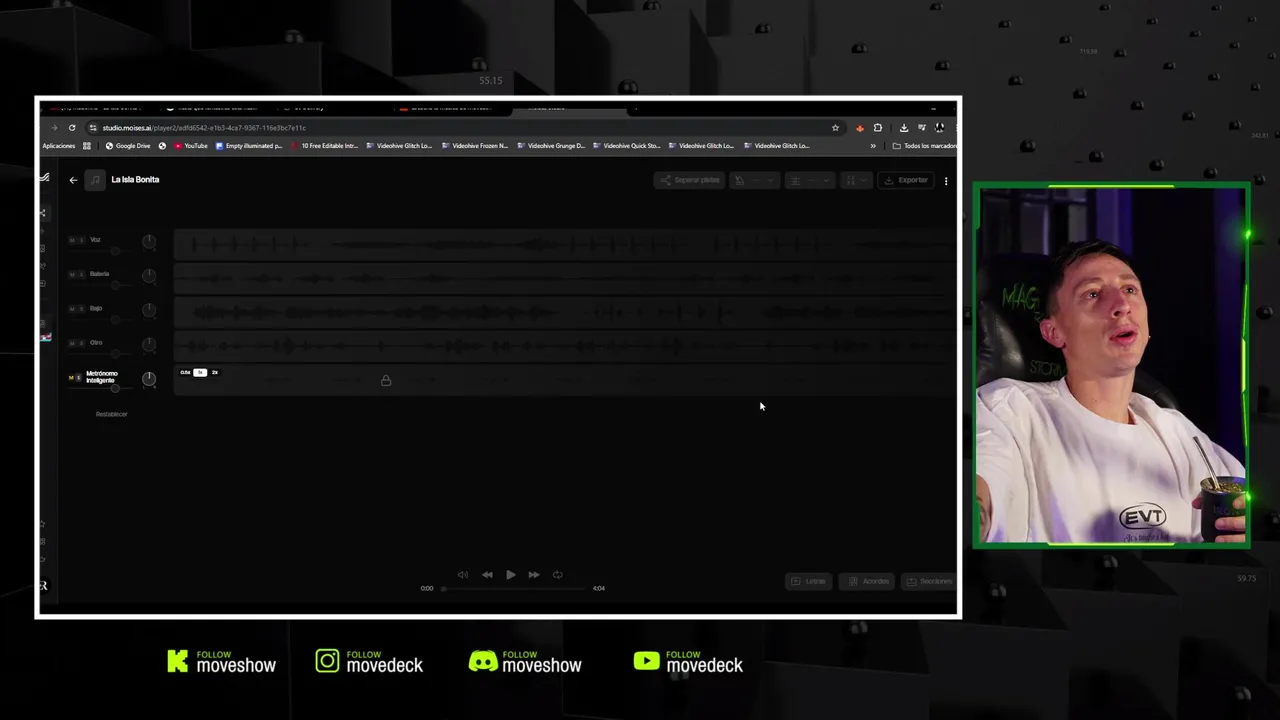Open the pitch/key dropdown in toolbar
Viewport: 1280px width, 720px height.
810,180
